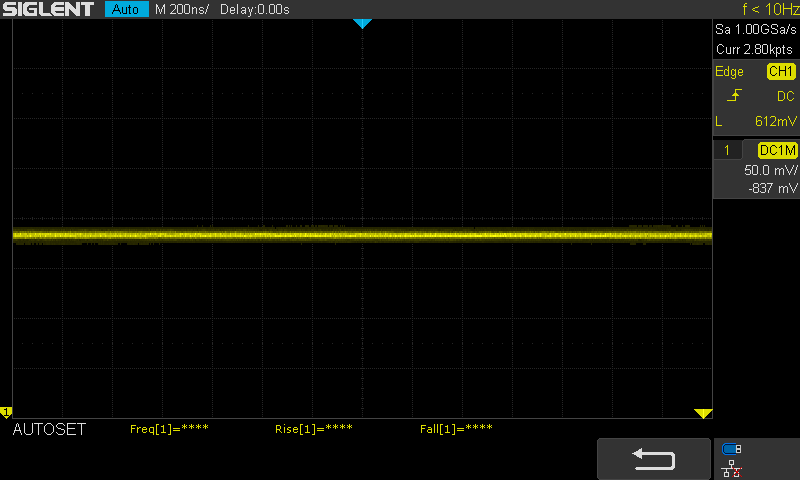Click the Curr 2.80kpts memory depth

pyautogui.click(x=754, y=49)
